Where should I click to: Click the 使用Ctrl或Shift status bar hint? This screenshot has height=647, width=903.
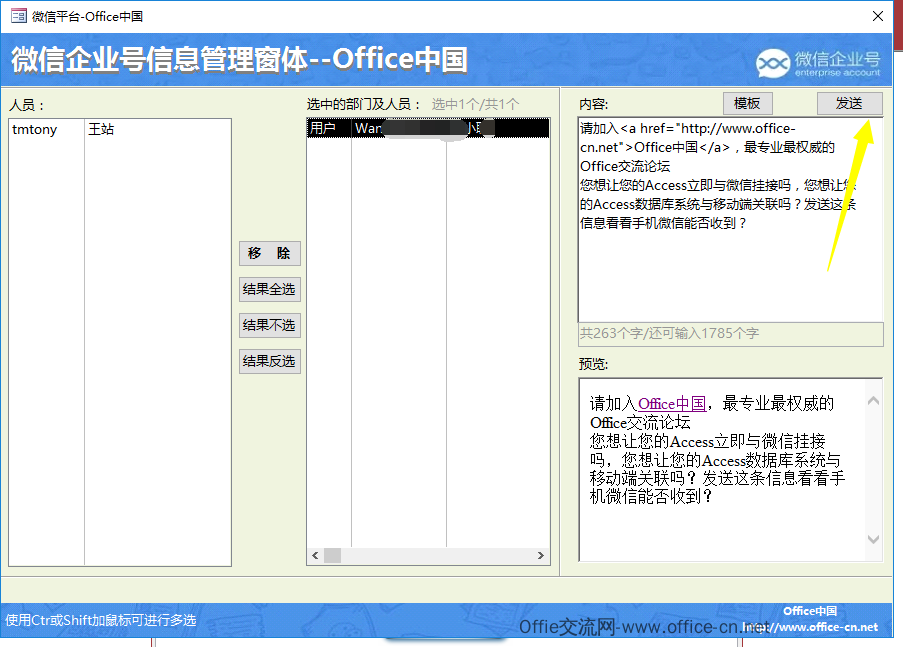point(101,620)
